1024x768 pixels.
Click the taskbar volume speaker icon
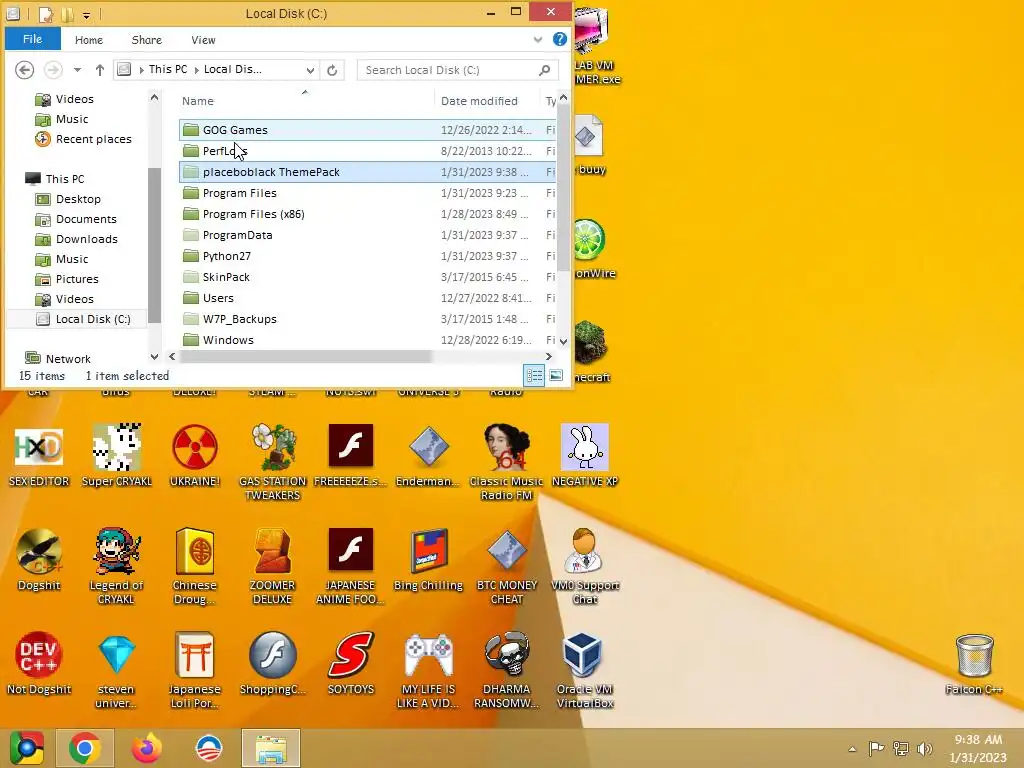pos(924,748)
